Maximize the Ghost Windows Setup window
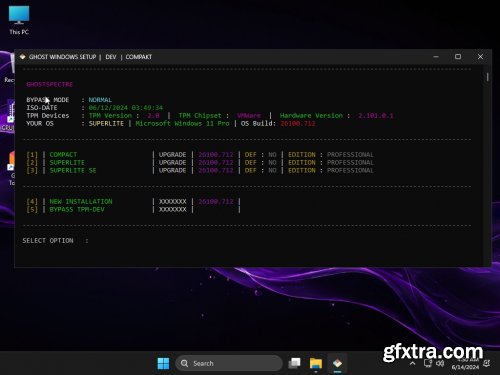 [458, 57]
